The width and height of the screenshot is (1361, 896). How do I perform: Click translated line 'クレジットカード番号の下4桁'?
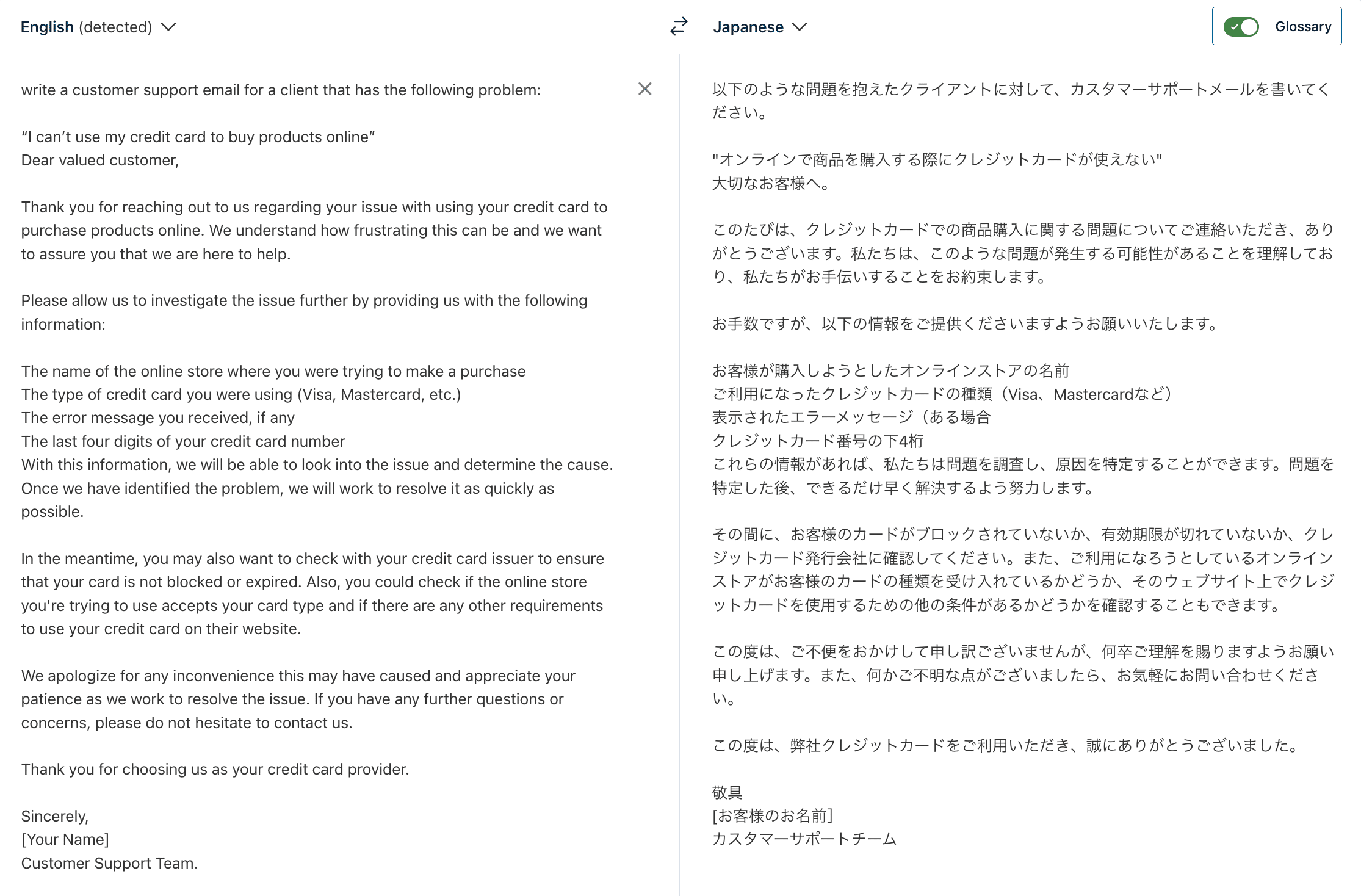click(818, 441)
